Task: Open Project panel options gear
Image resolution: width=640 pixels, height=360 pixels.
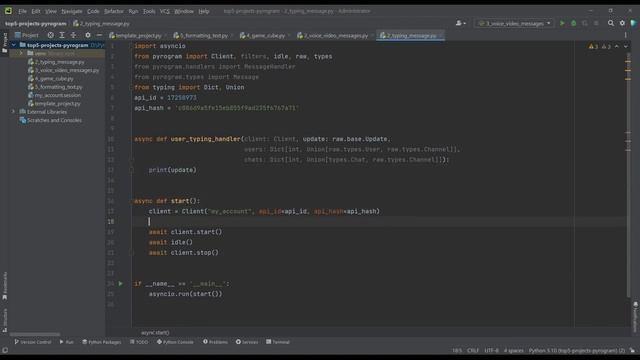Action: [87, 36]
